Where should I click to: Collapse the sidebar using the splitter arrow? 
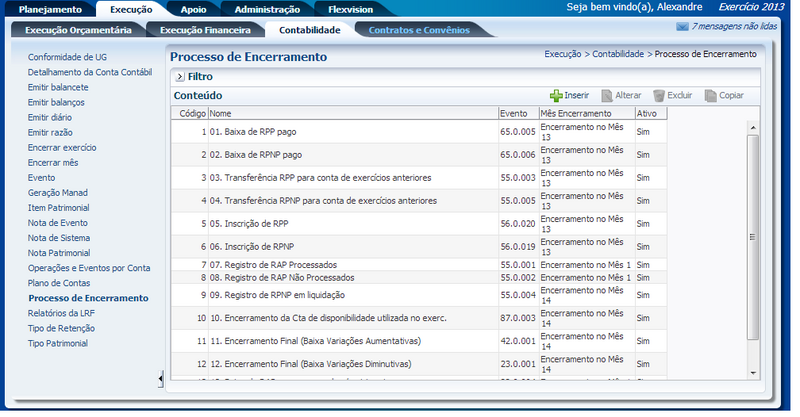coord(161,378)
